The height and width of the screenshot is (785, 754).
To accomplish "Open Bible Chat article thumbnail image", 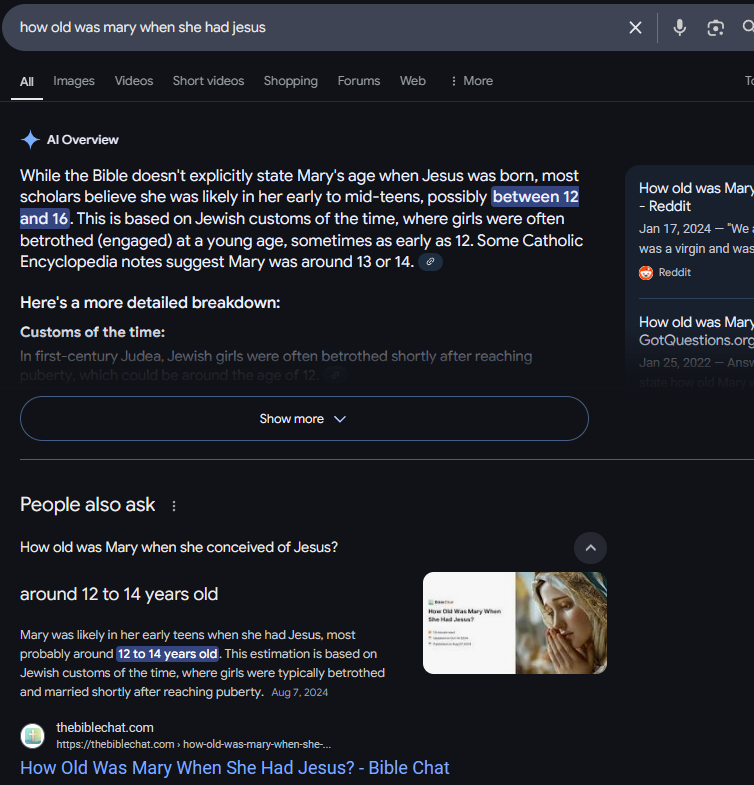I will coord(515,623).
